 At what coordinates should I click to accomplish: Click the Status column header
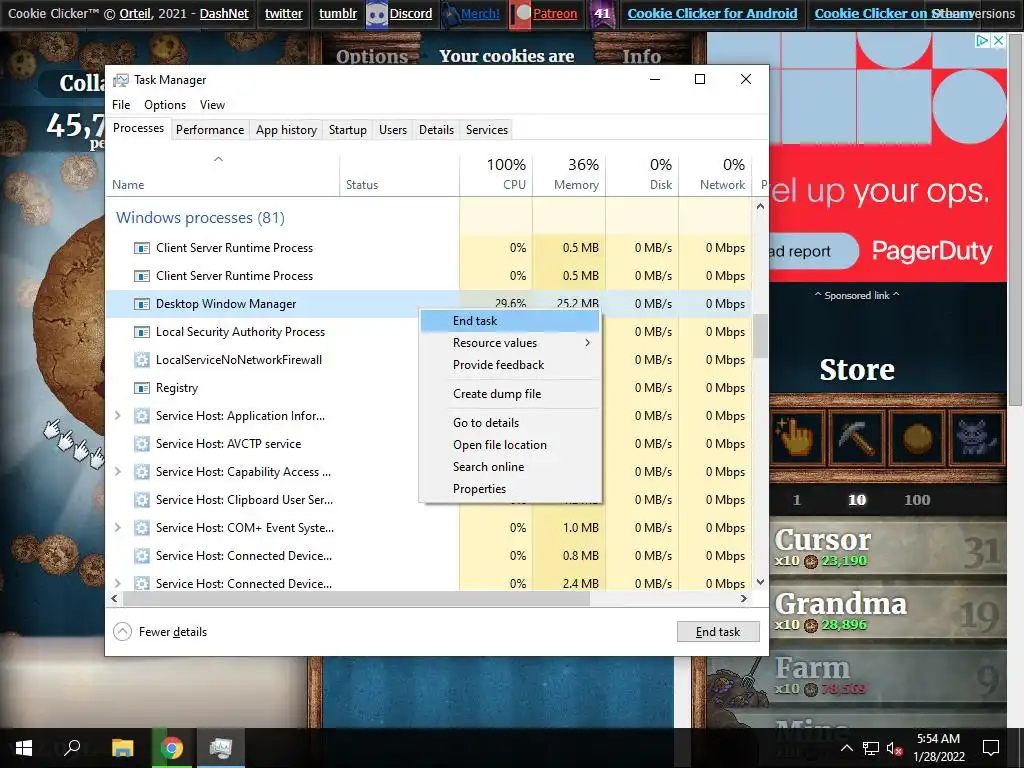click(399, 175)
